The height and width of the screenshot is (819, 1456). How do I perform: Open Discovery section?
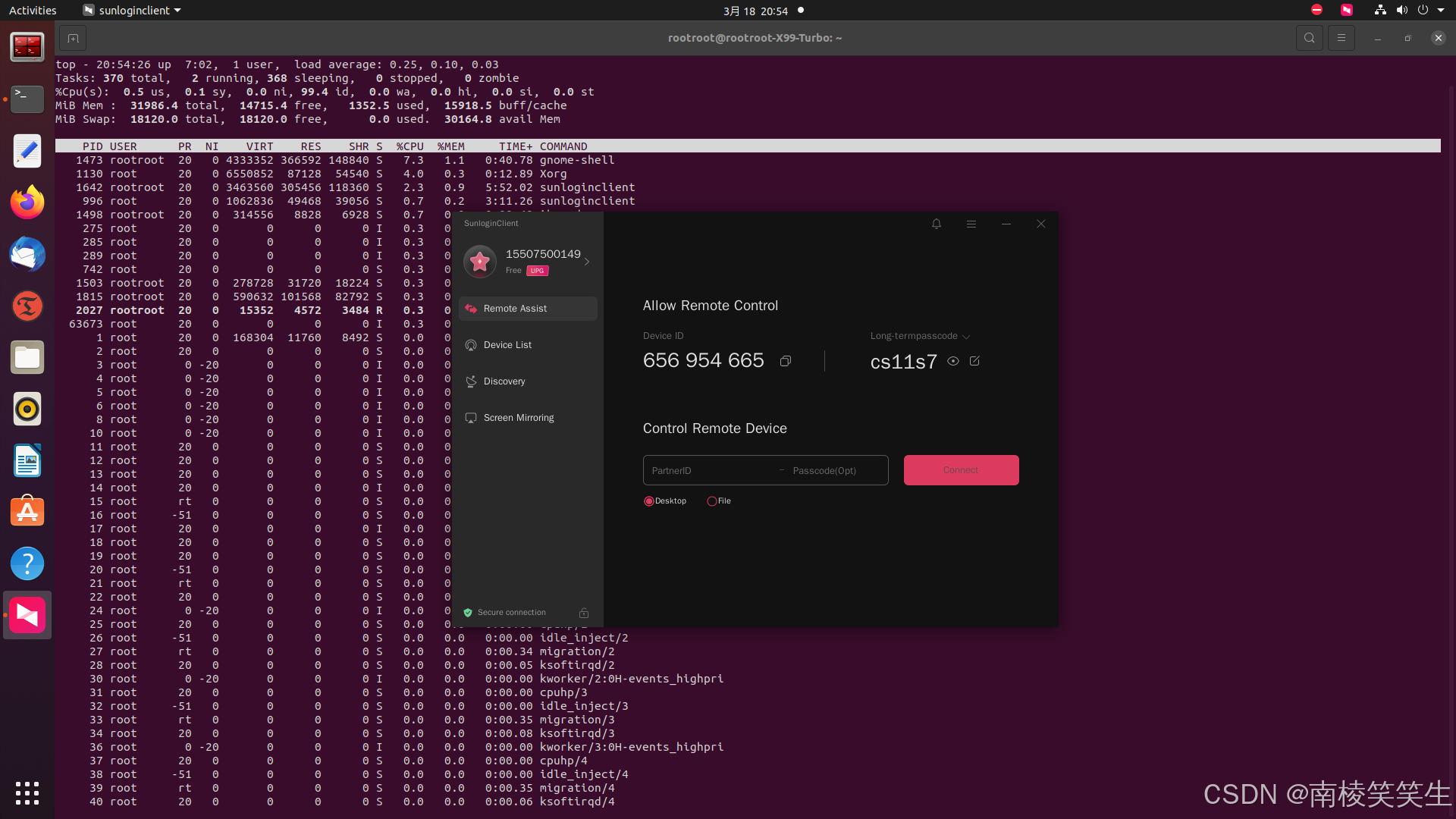(x=528, y=381)
